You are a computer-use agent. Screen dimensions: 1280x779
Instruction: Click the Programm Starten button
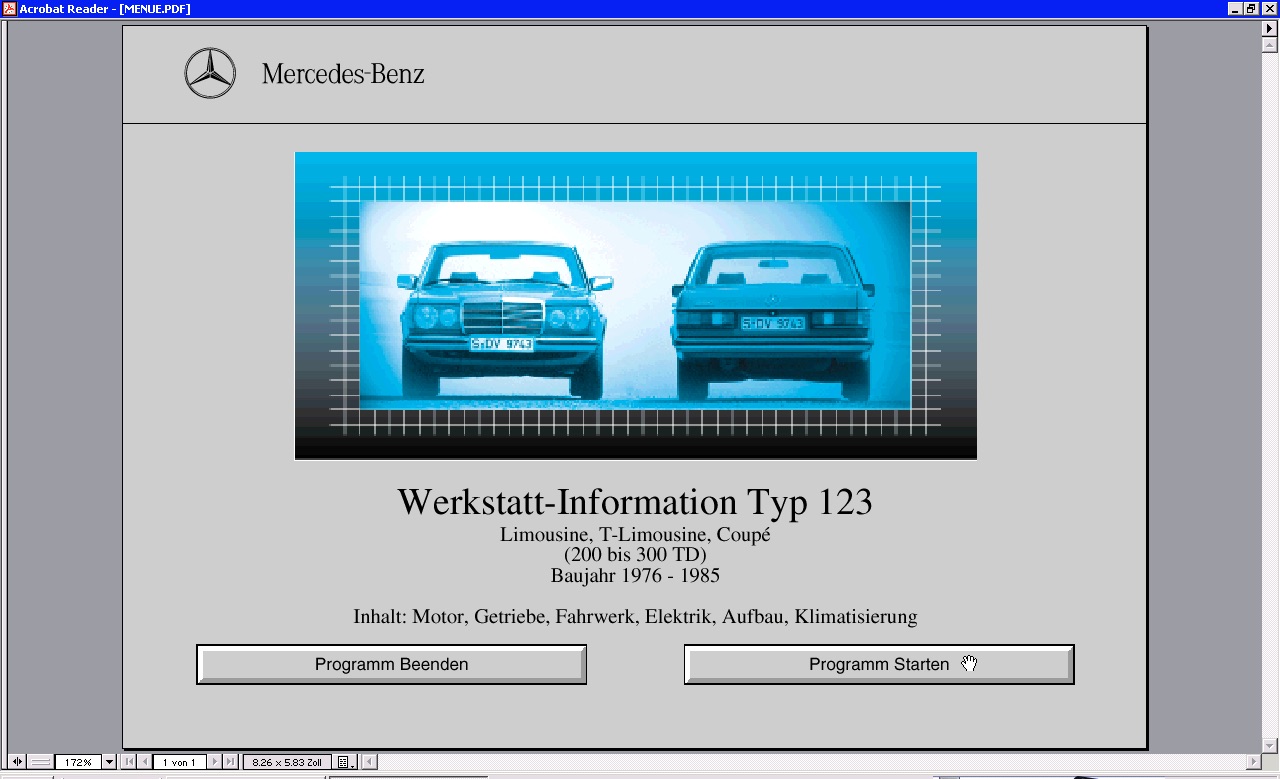tap(879, 664)
